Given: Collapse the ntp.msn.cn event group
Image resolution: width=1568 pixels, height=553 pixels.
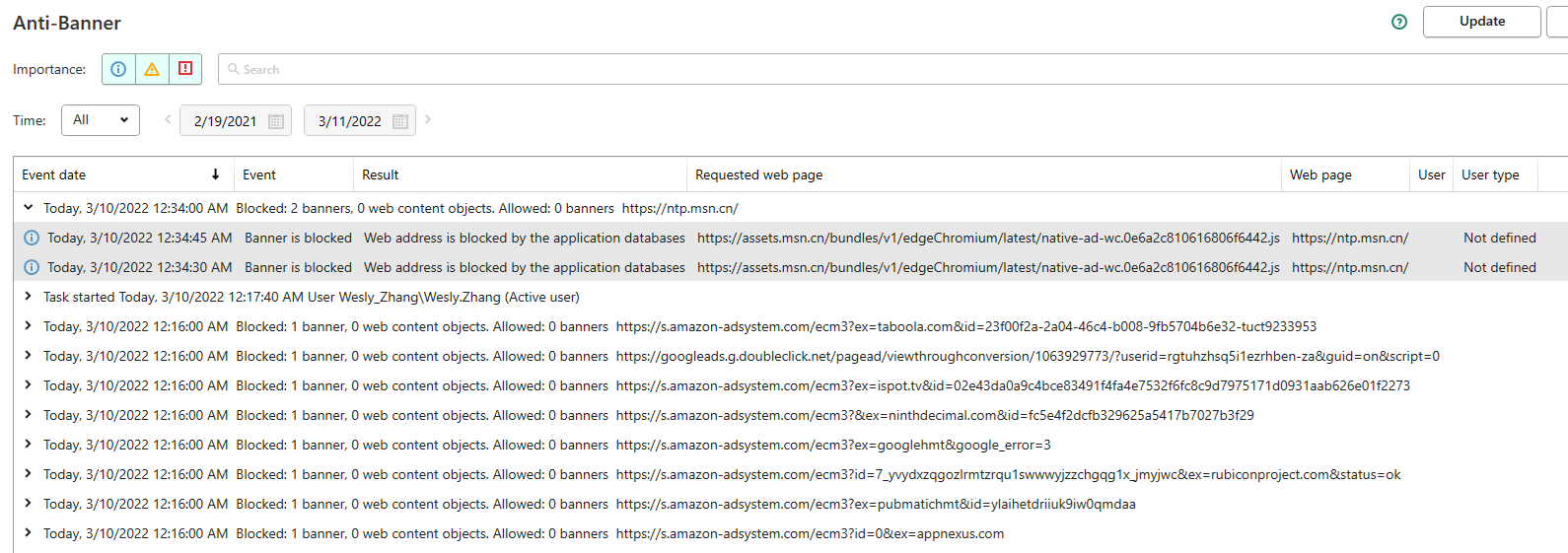Looking at the screenshot, I should [x=28, y=208].
